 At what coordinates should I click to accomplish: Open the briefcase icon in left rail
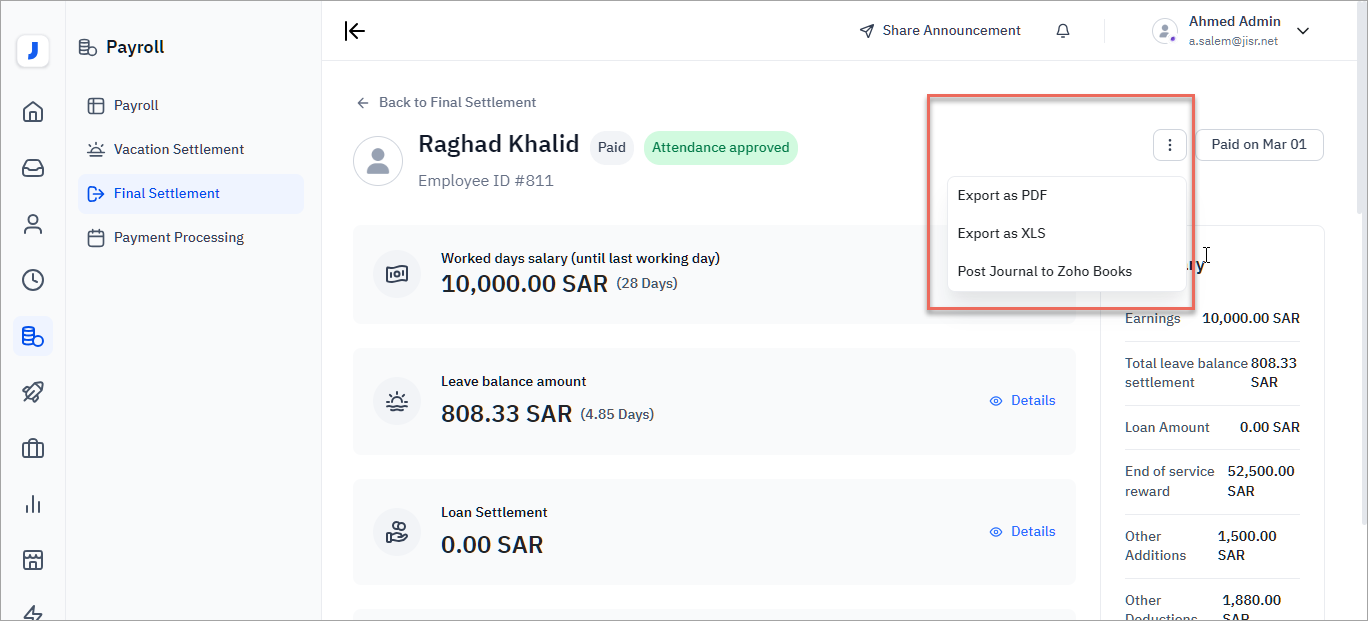click(33, 448)
